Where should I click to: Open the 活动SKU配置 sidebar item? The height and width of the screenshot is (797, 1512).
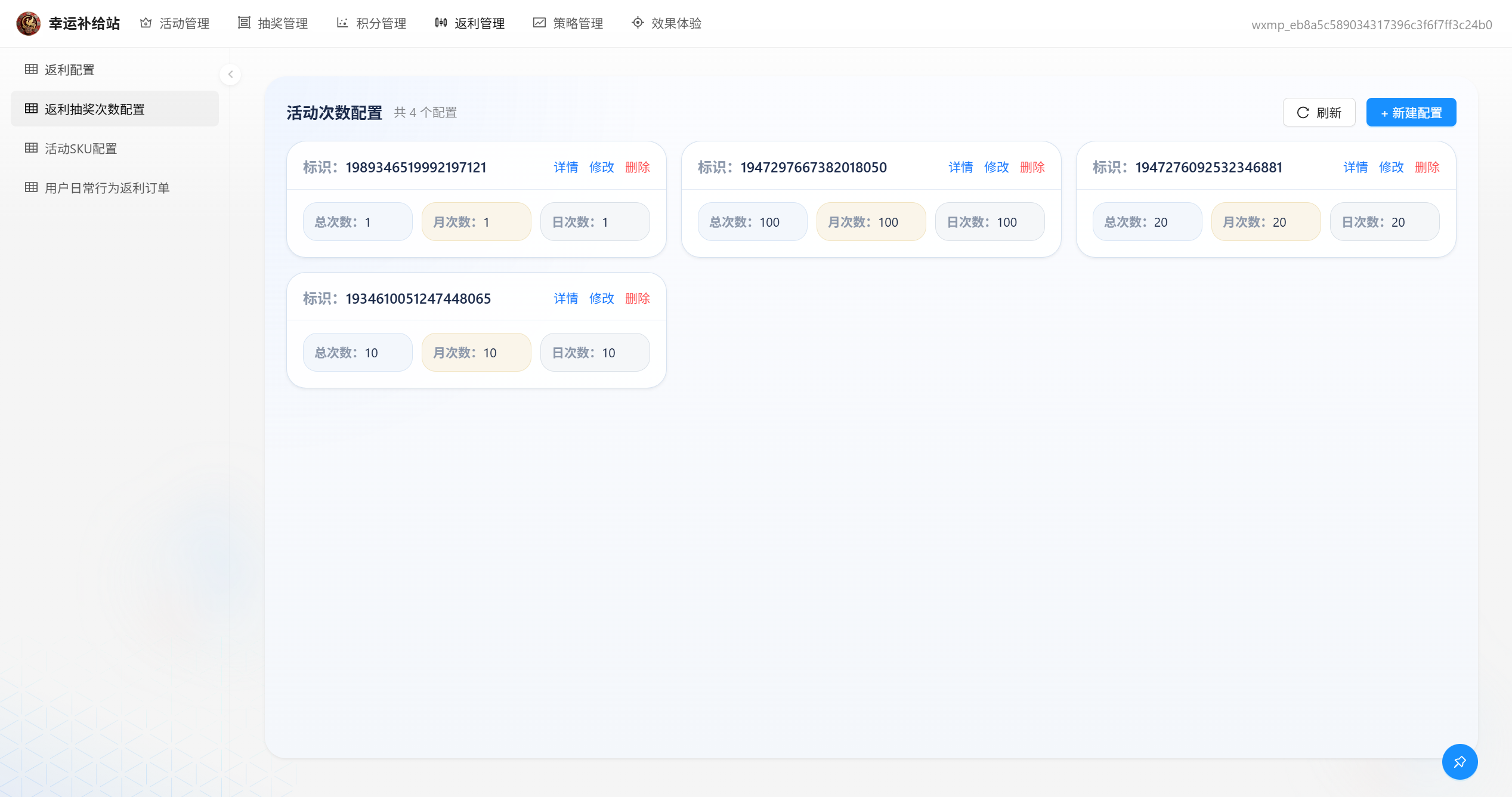[81, 149]
